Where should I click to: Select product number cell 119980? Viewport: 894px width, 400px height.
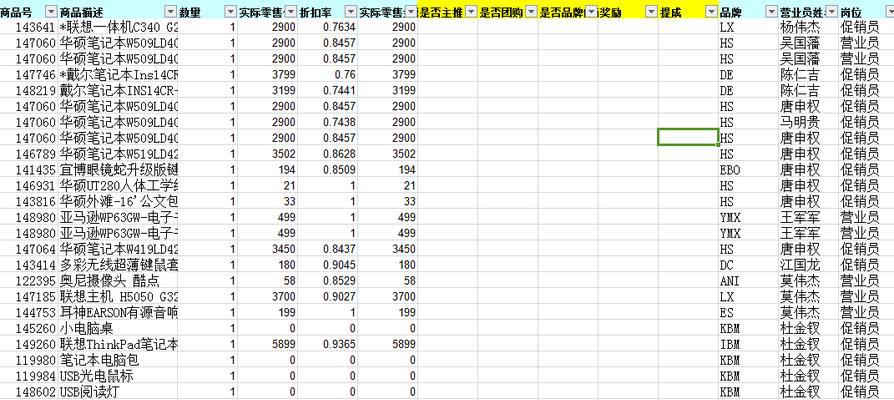click(29, 360)
